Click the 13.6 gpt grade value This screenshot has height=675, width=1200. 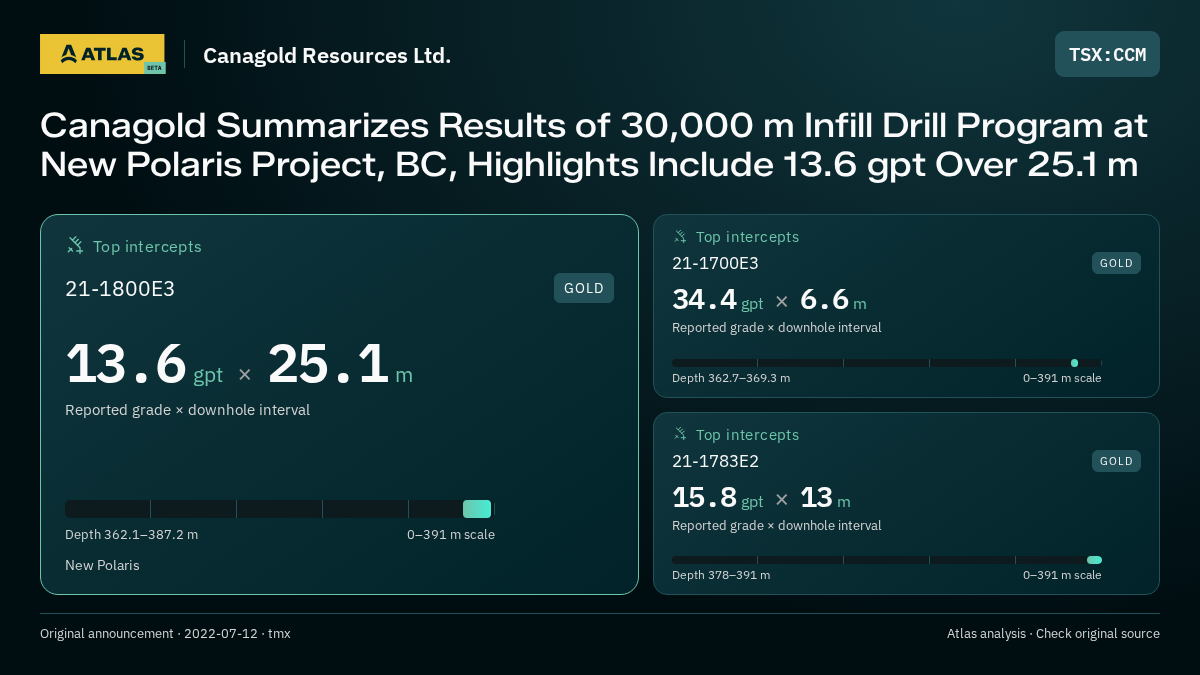[x=144, y=364]
